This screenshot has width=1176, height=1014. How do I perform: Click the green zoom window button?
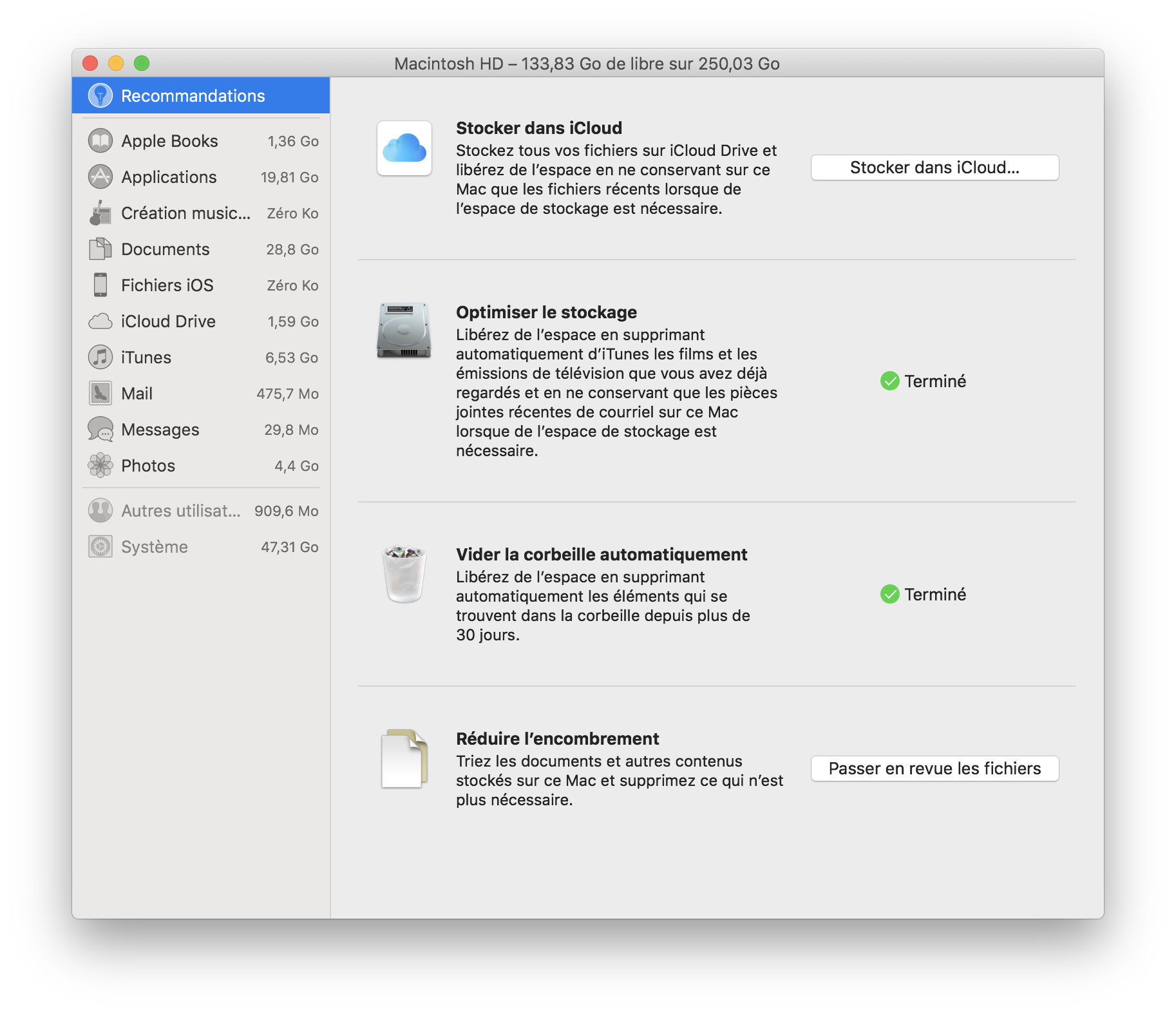(x=142, y=63)
